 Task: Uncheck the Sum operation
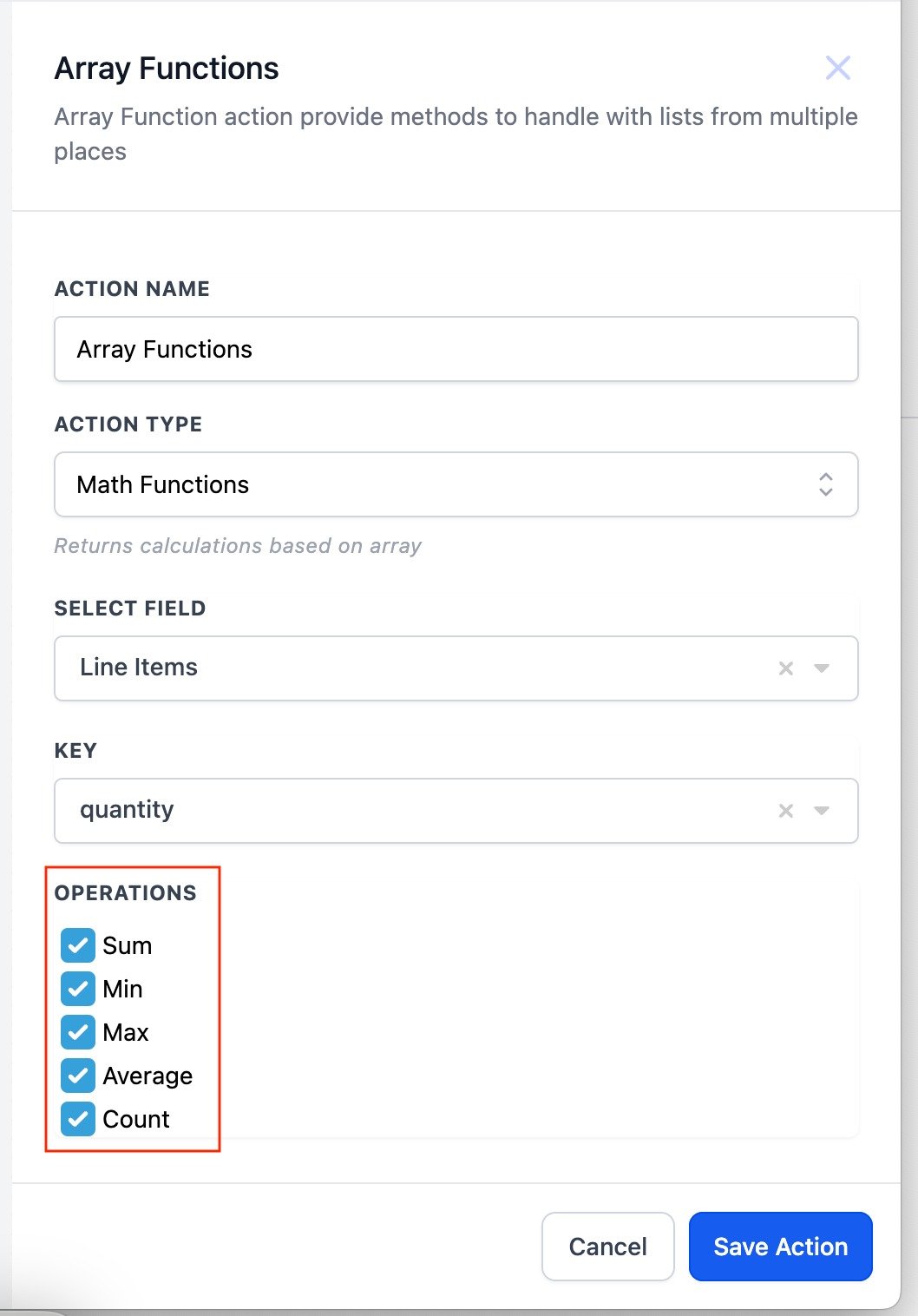[78, 945]
